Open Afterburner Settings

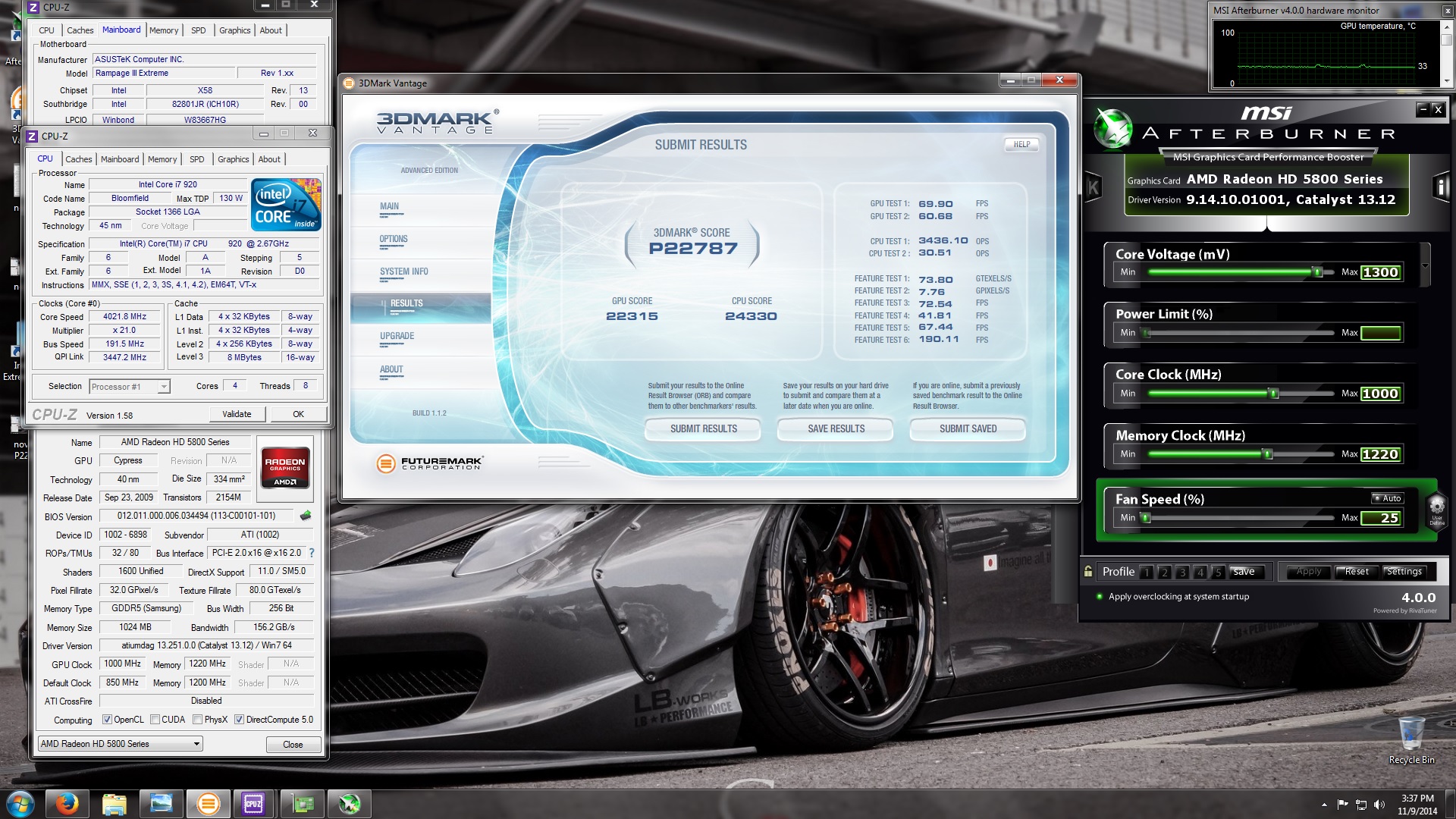tap(1404, 572)
